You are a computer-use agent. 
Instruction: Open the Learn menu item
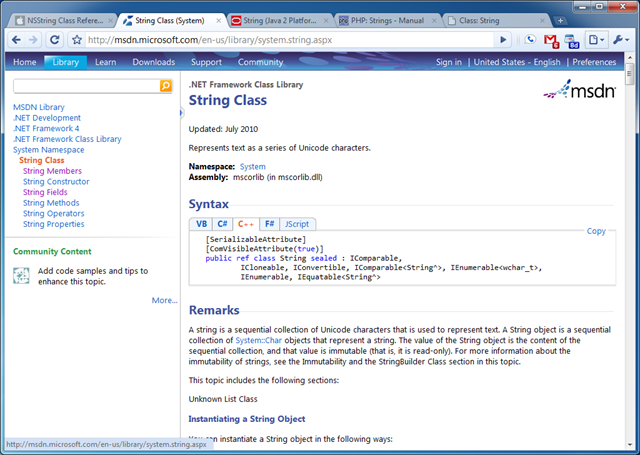click(105, 62)
